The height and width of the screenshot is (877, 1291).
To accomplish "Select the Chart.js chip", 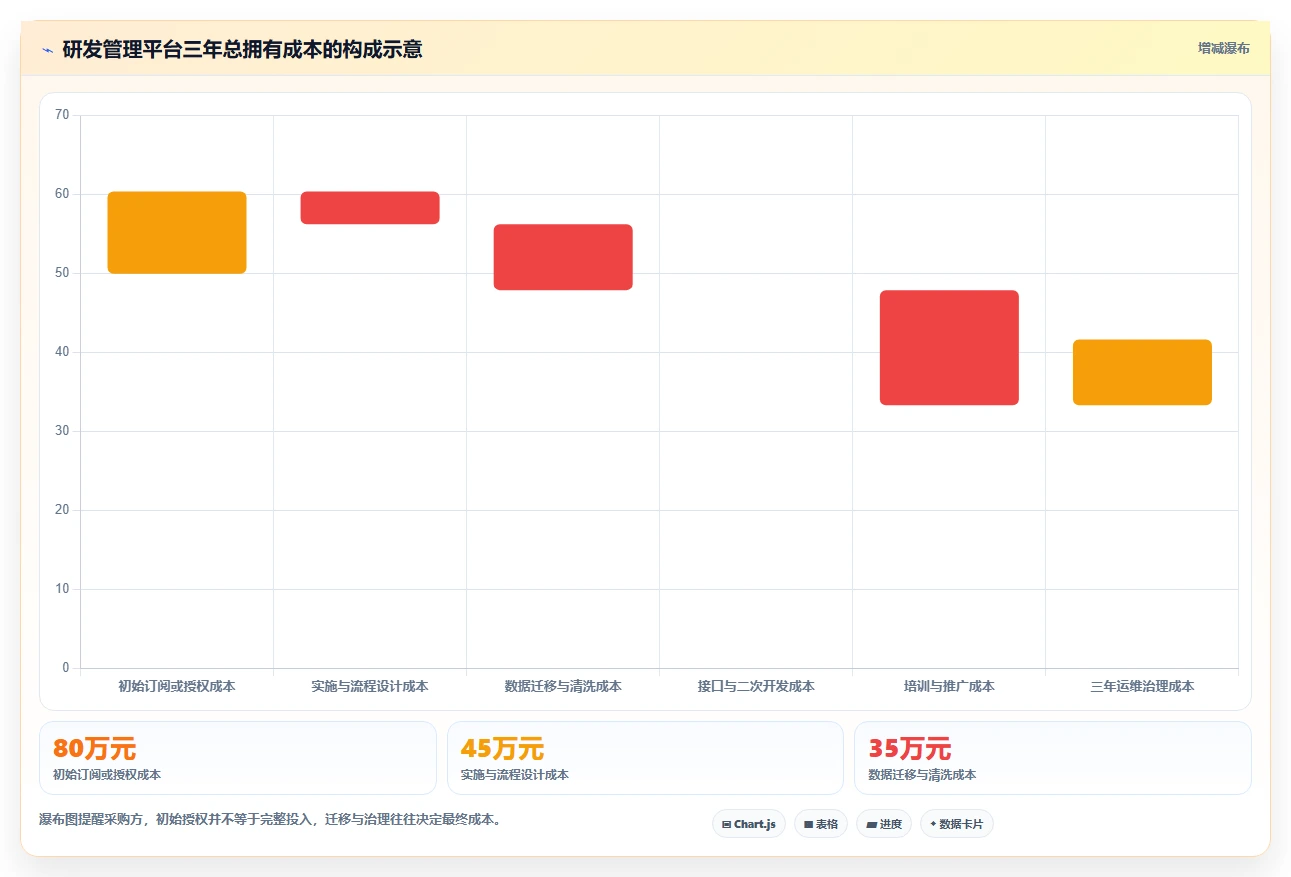I will (749, 824).
